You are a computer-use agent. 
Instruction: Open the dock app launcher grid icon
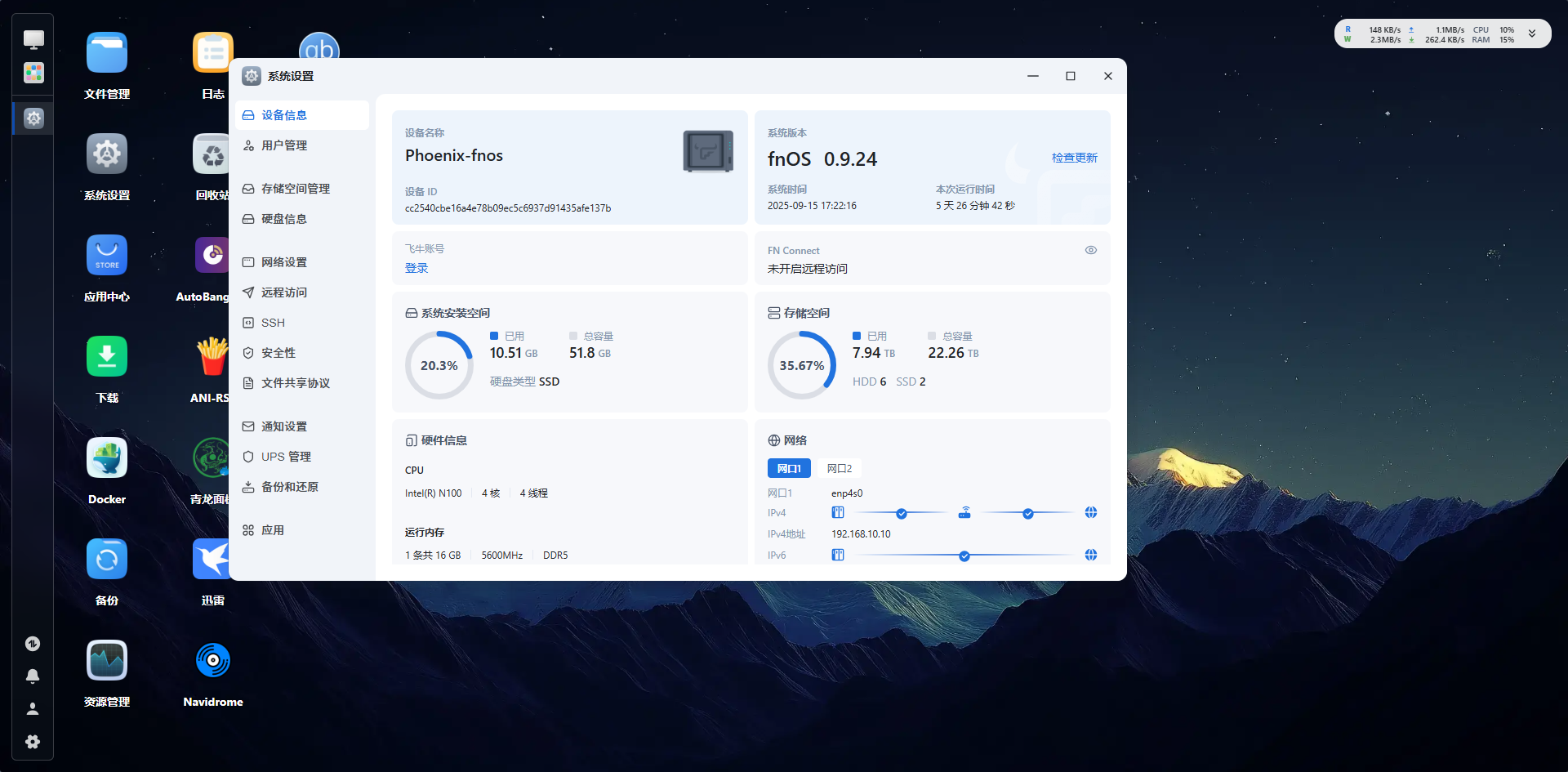pos(33,73)
